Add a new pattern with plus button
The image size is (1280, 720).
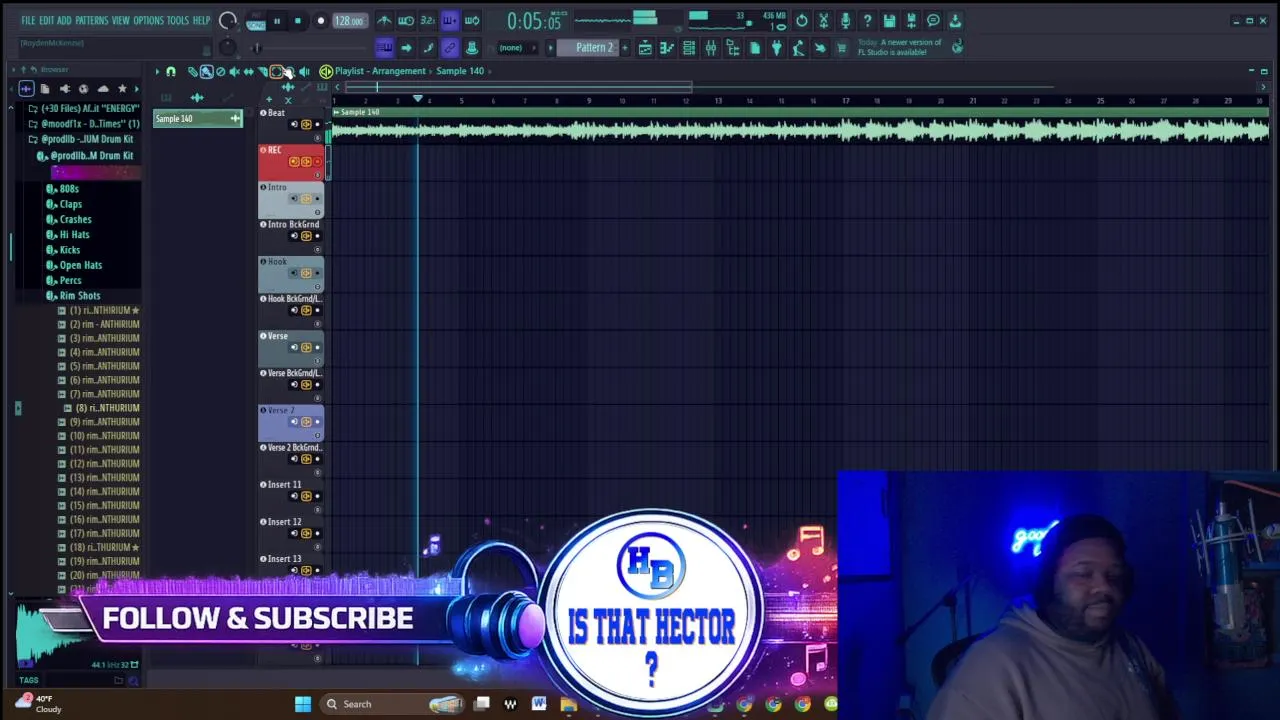point(625,48)
